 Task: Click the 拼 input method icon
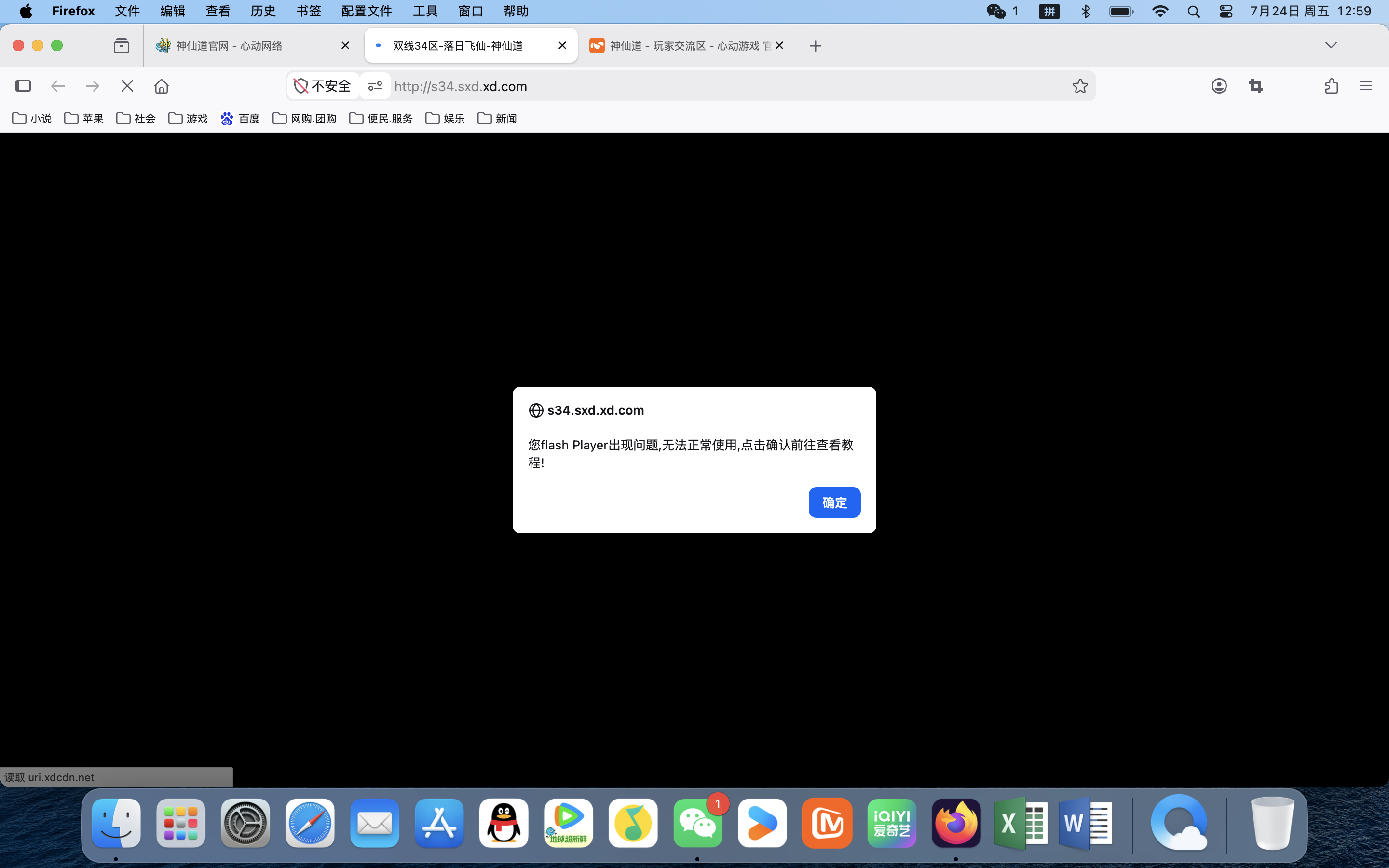click(x=1049, y=11)
